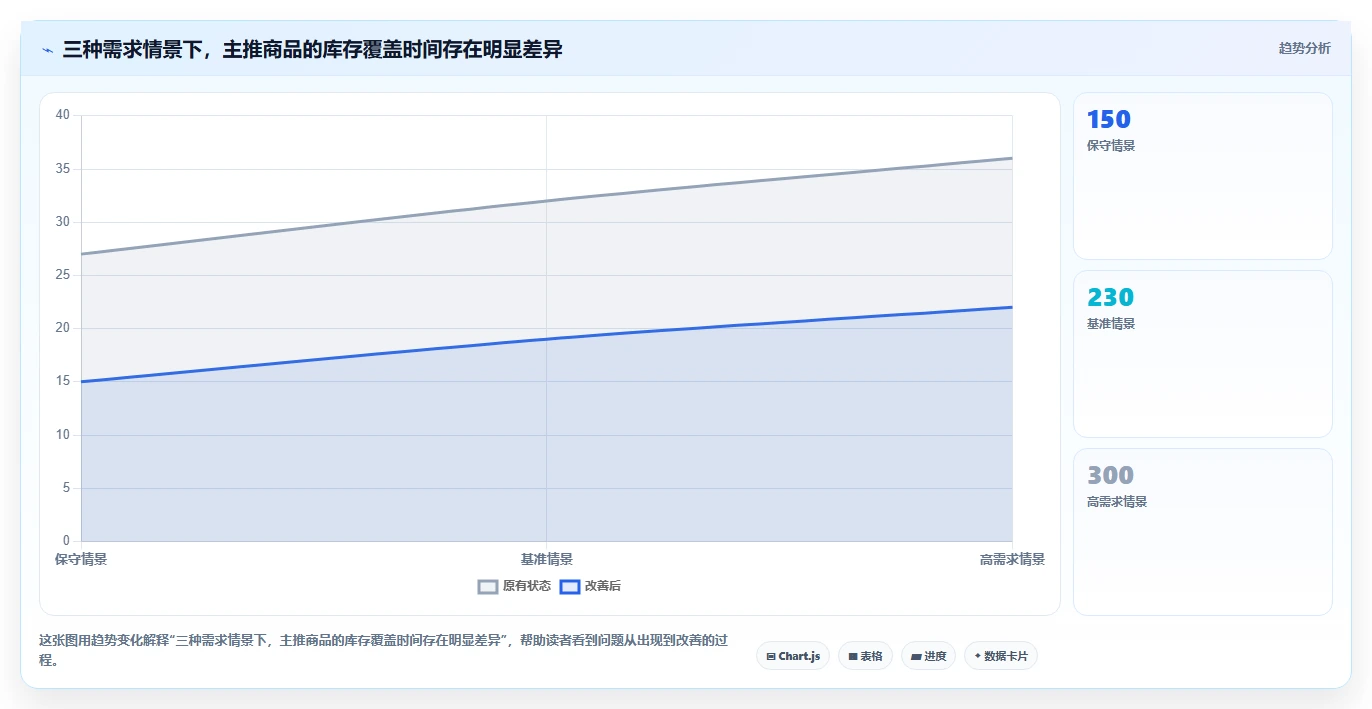Click the 高需求情景 card caption under 300
The image size is (1372, 709).
pyautogui.click(x=1117, y=502)
